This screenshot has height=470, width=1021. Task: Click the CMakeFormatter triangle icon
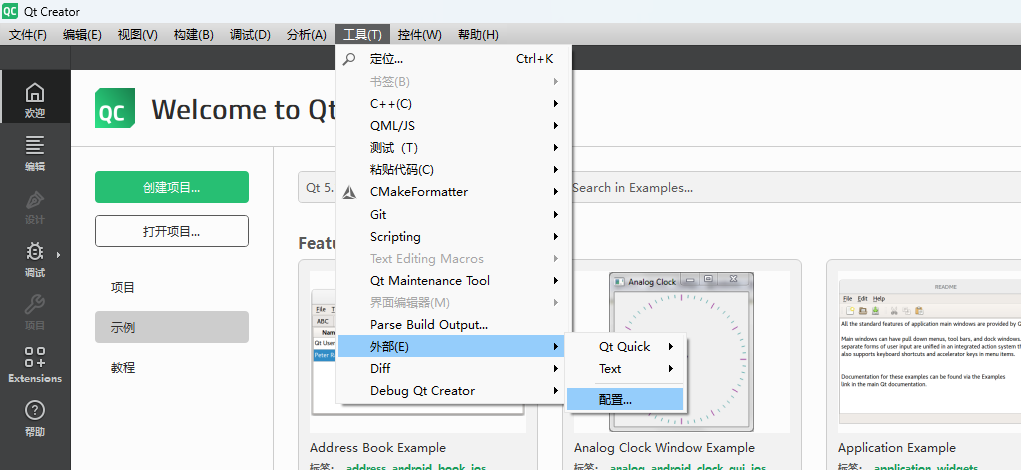coord(350,192)
